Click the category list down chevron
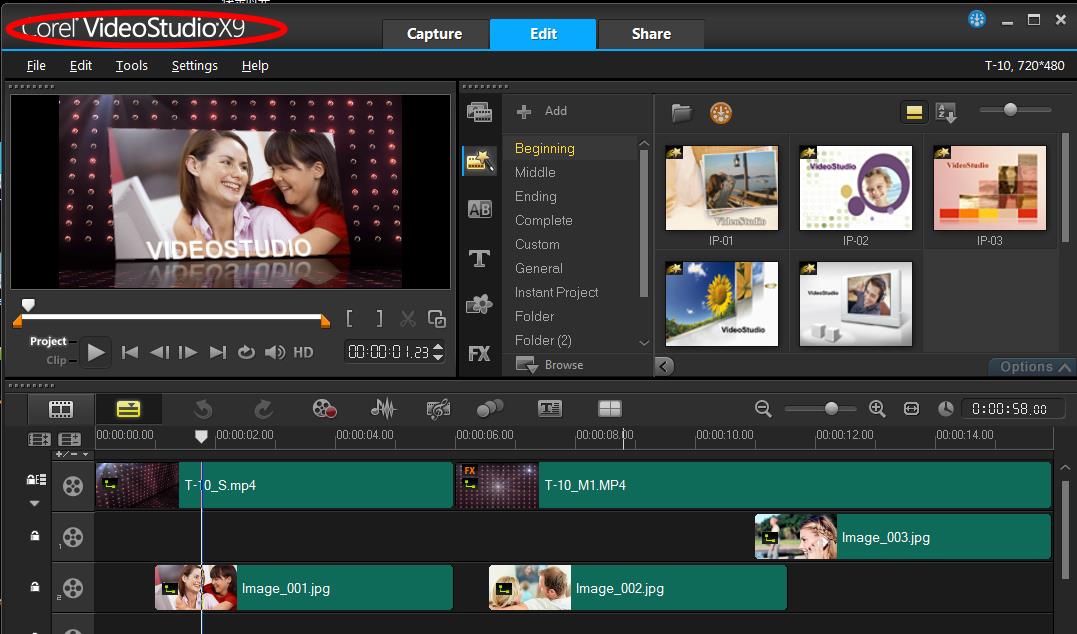 [x=644, y=342]
